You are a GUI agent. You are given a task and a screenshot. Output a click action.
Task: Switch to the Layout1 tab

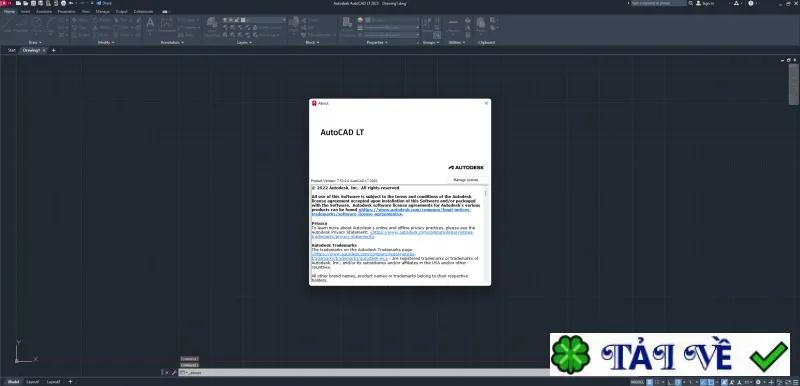(33, 382)
